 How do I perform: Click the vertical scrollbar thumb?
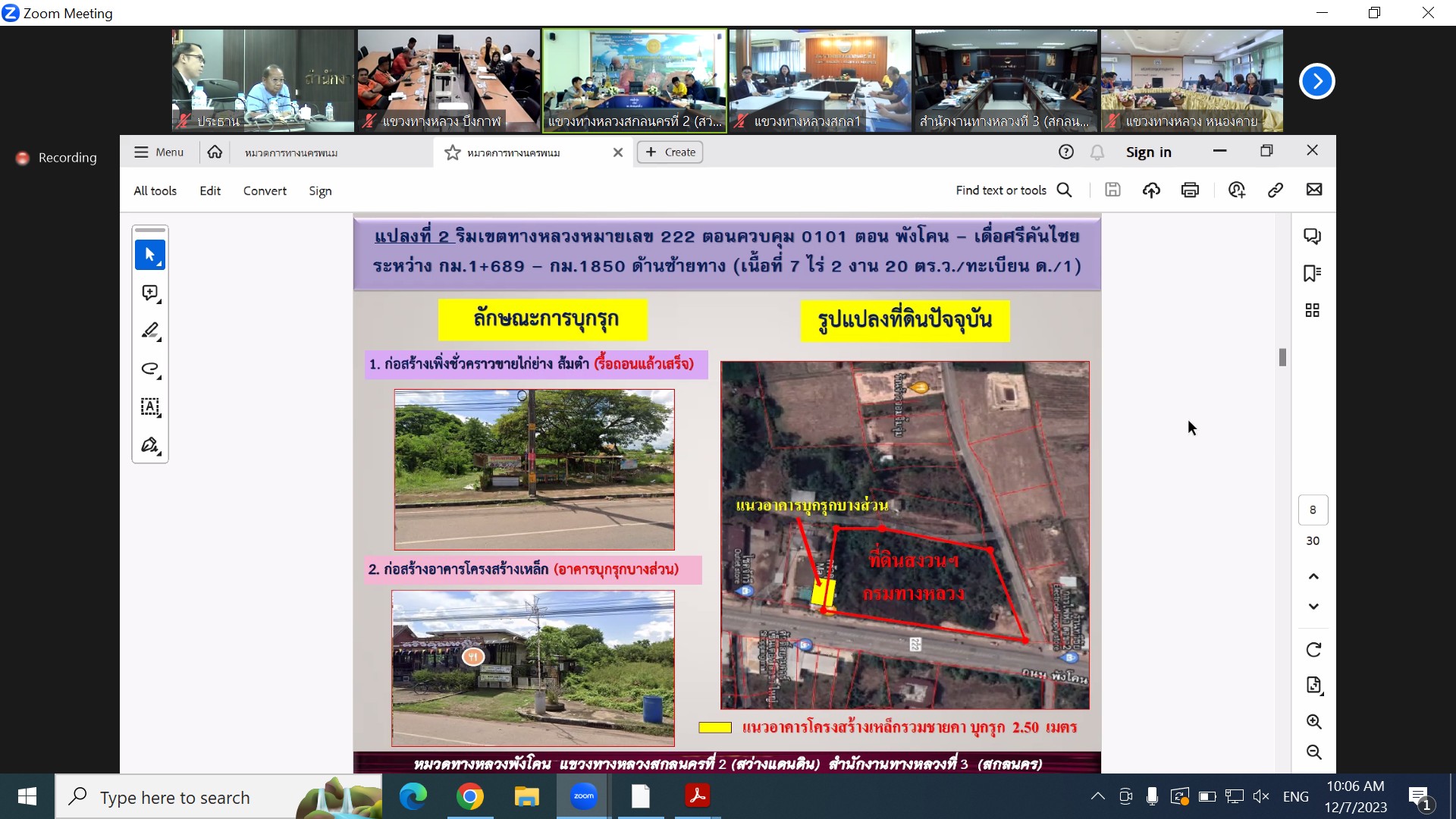click(1282, 357)
